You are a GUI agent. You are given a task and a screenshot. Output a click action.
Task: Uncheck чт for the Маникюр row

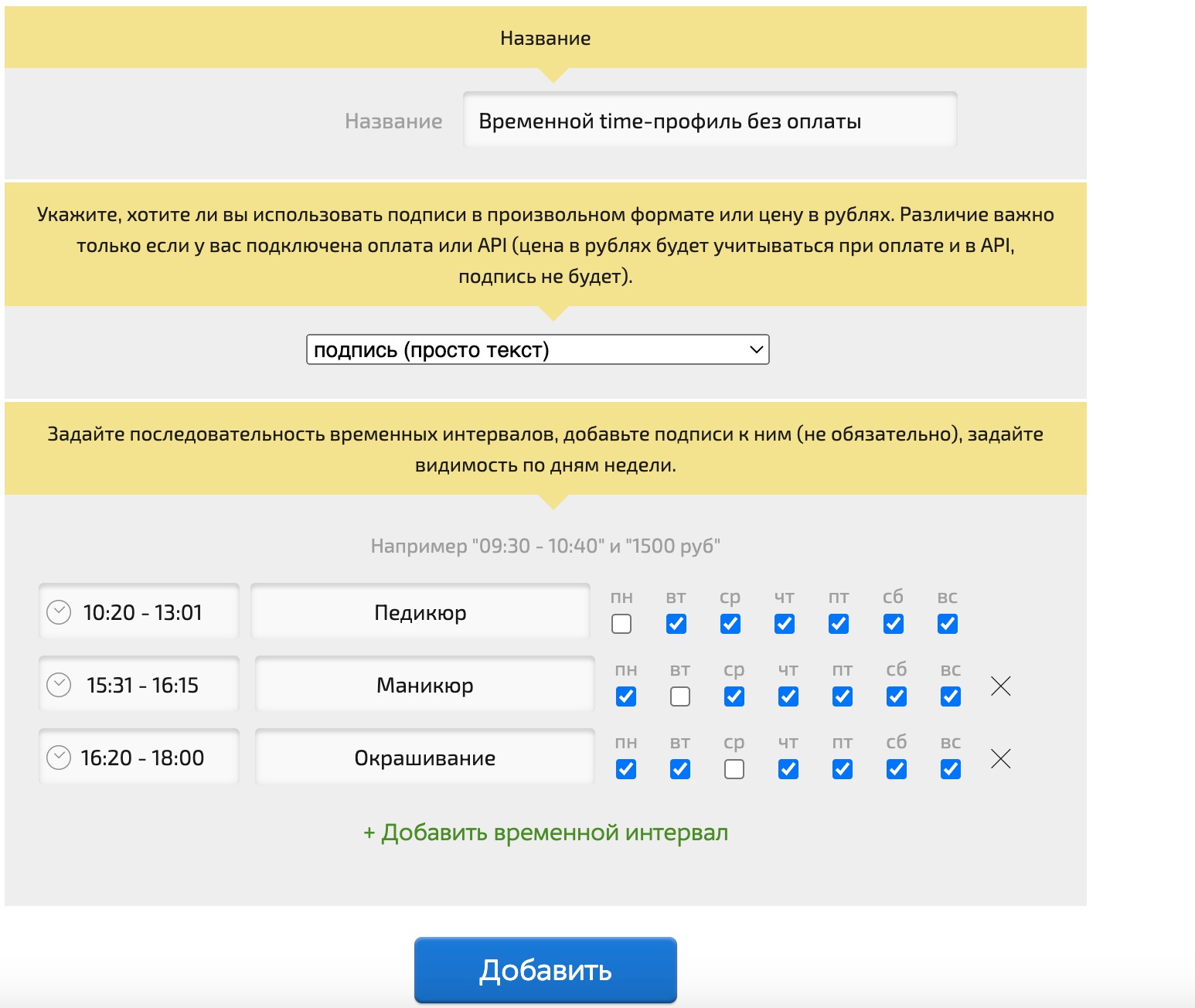click(x=788, y=696)
